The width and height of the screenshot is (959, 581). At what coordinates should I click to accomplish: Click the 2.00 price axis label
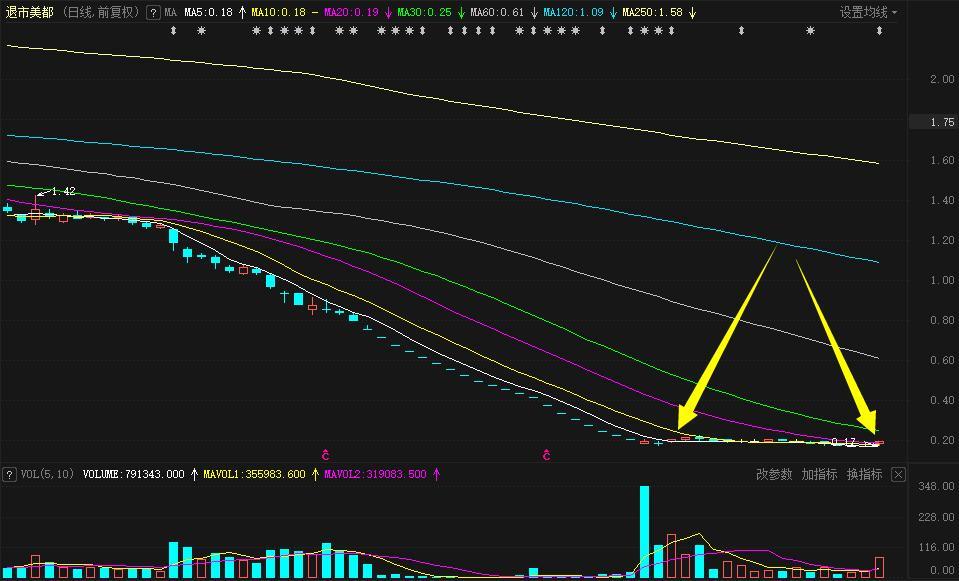tap(942, 79)
